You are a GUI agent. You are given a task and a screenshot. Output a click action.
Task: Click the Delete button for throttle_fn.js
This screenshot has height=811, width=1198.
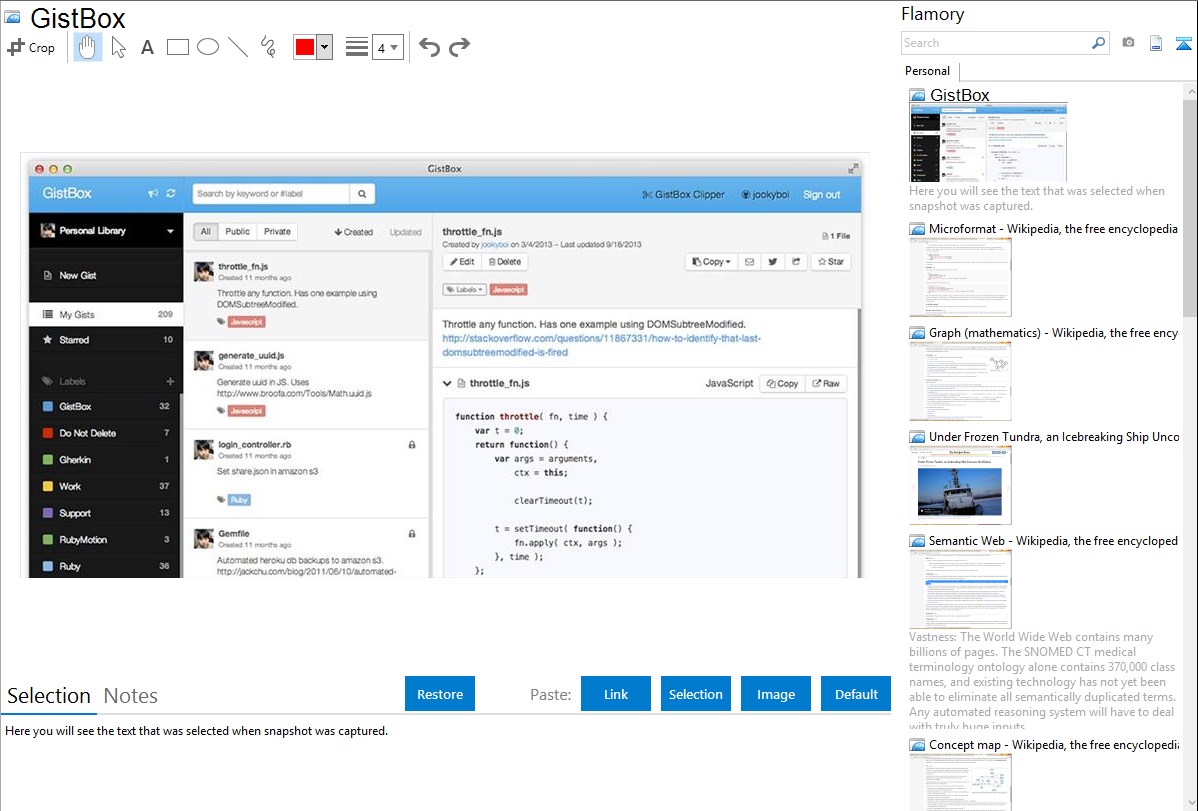click(505, 261)
